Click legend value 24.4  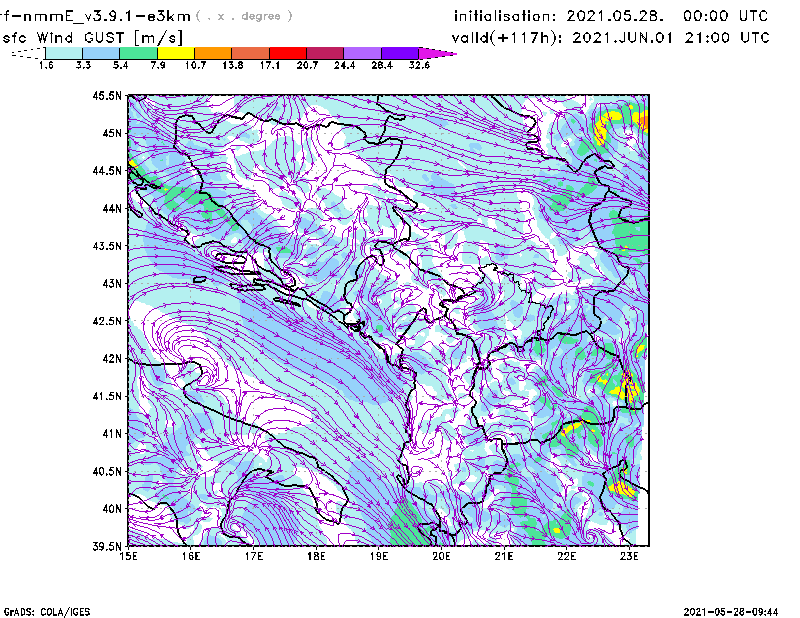(344, 65)
